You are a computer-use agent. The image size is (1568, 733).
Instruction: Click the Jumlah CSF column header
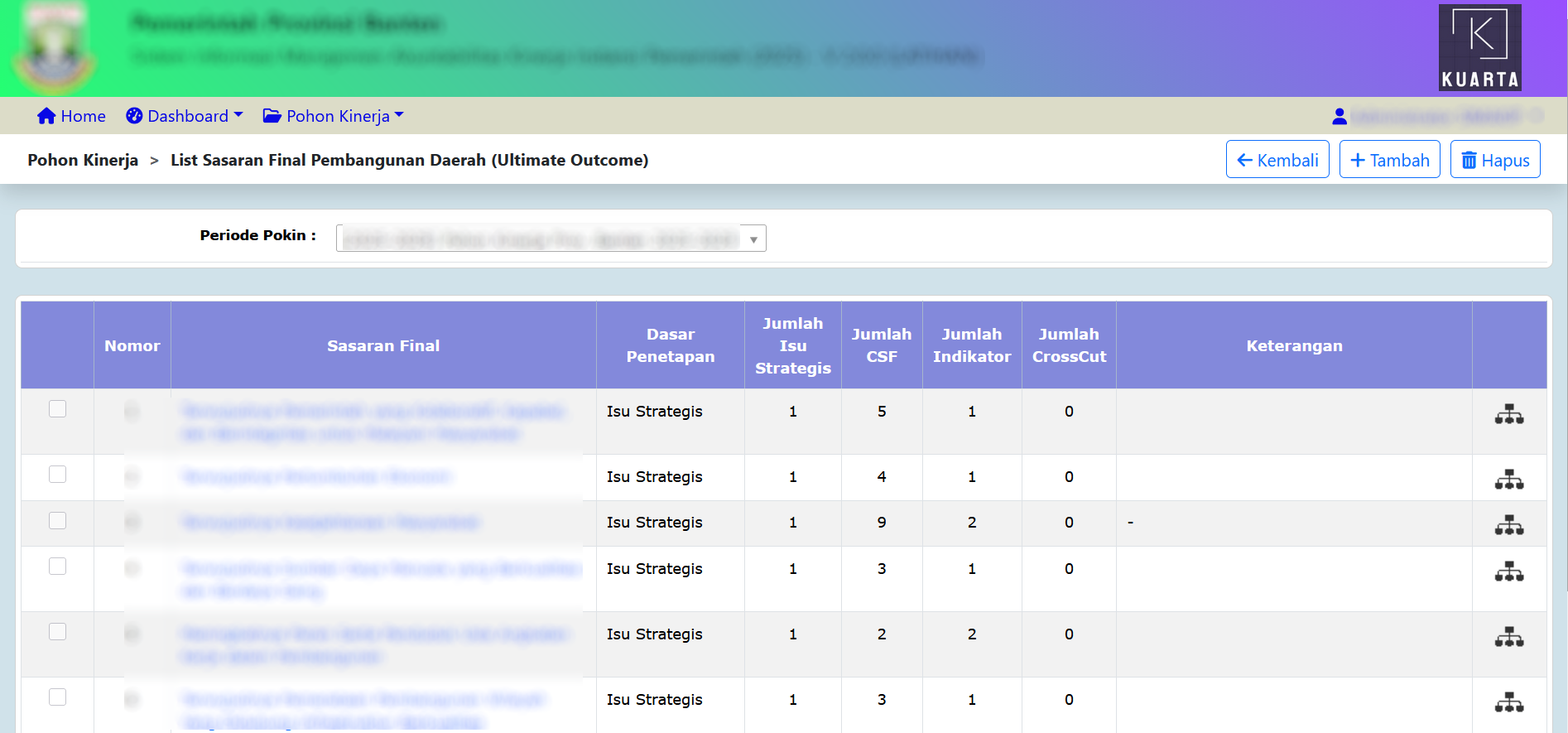tap(881, 346)
